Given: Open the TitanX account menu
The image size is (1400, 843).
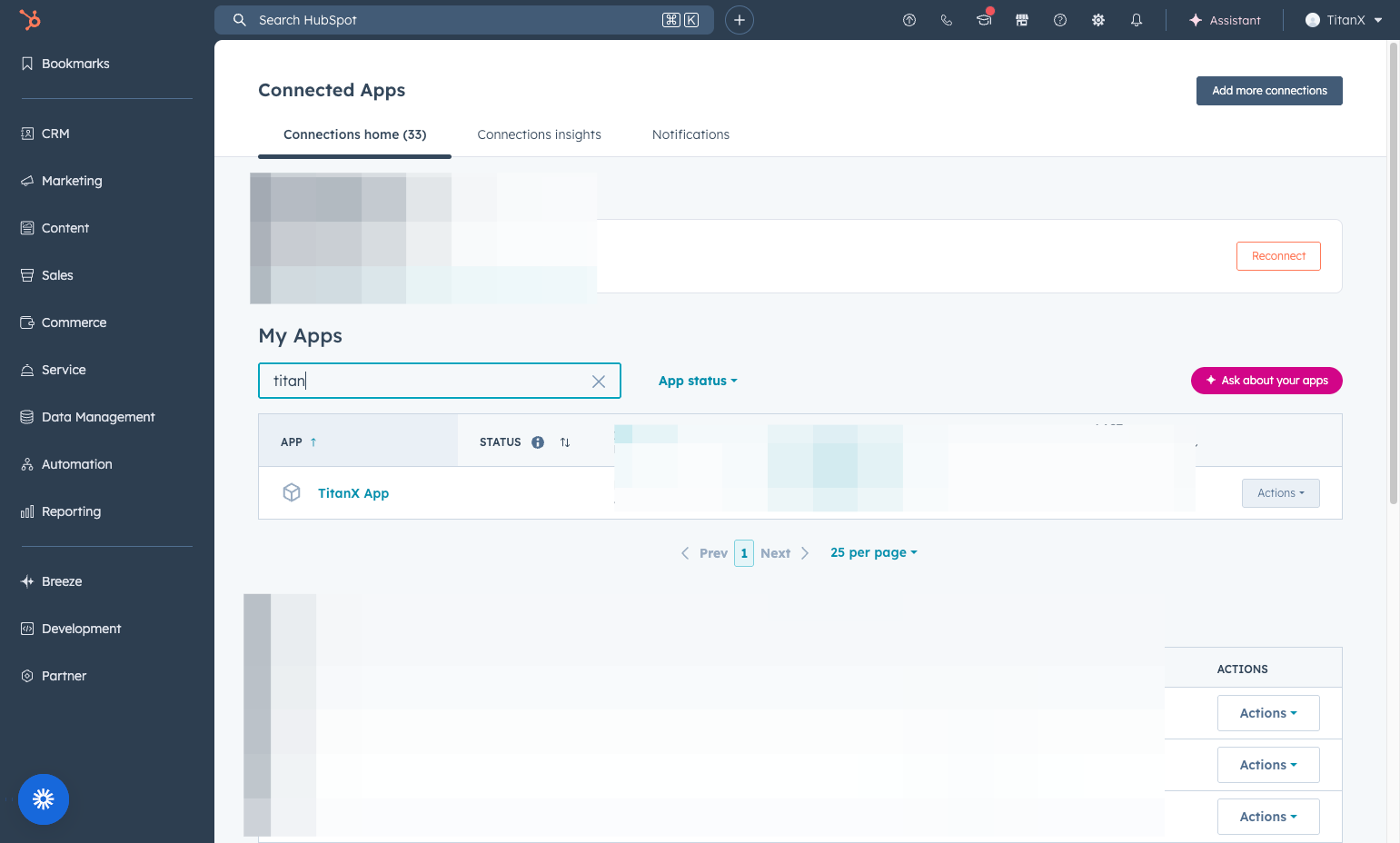Looking at the screenshot, I should pos(1344,20).
